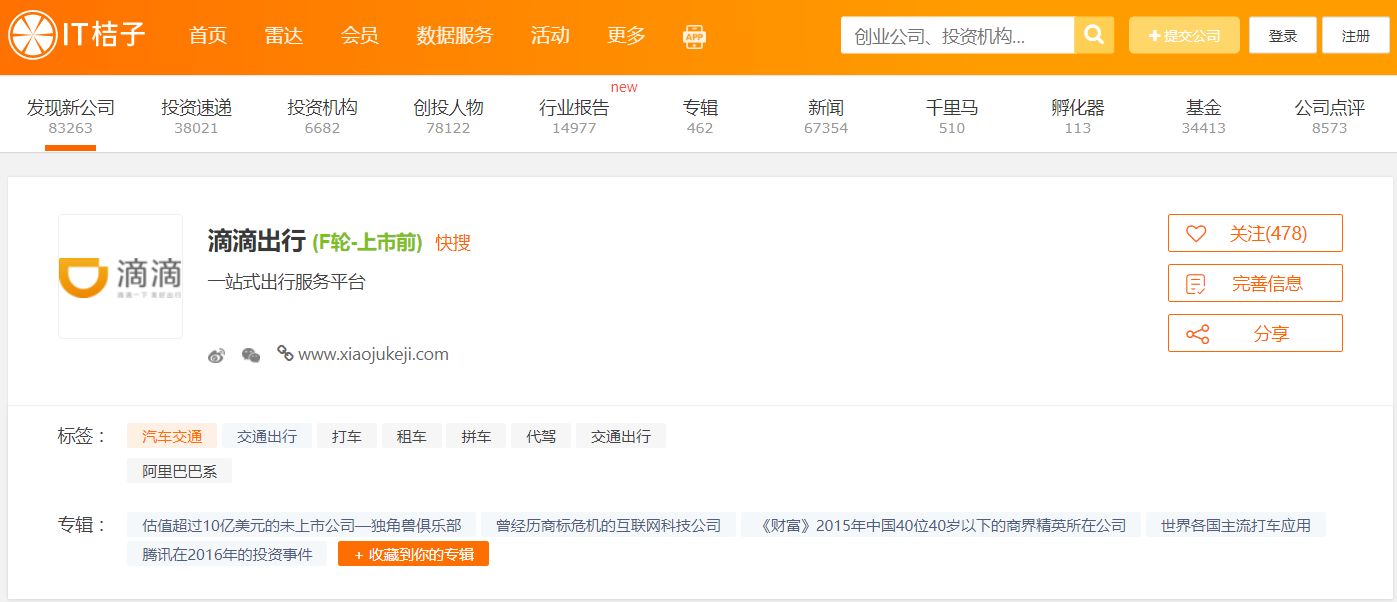Open the 世界各国主流打车应用 album
This screenshot has height=602, width=1397.
1236,525
